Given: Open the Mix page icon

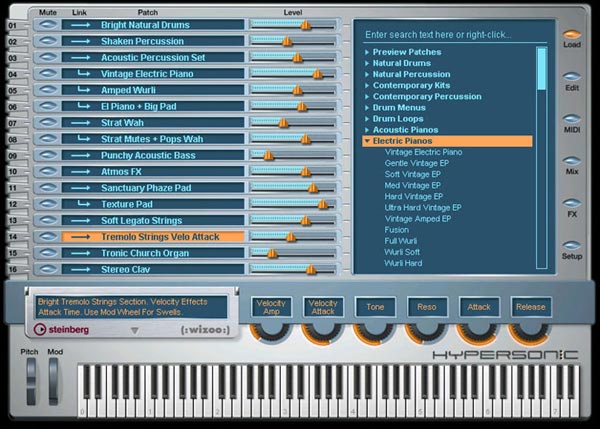Looking at the screenshot, I should click(x=571, y=158).
